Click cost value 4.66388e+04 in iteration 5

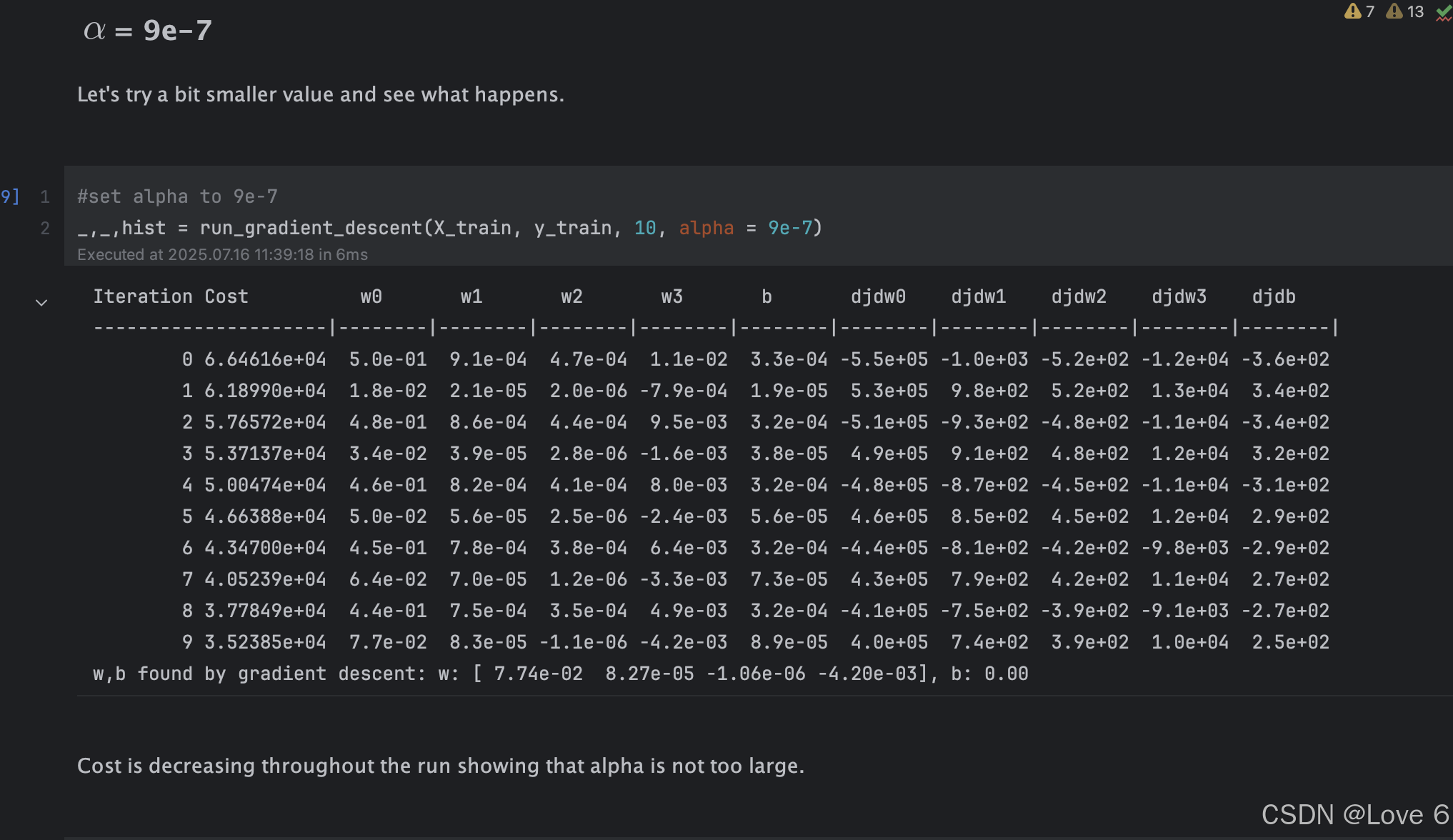click(265, 516)
